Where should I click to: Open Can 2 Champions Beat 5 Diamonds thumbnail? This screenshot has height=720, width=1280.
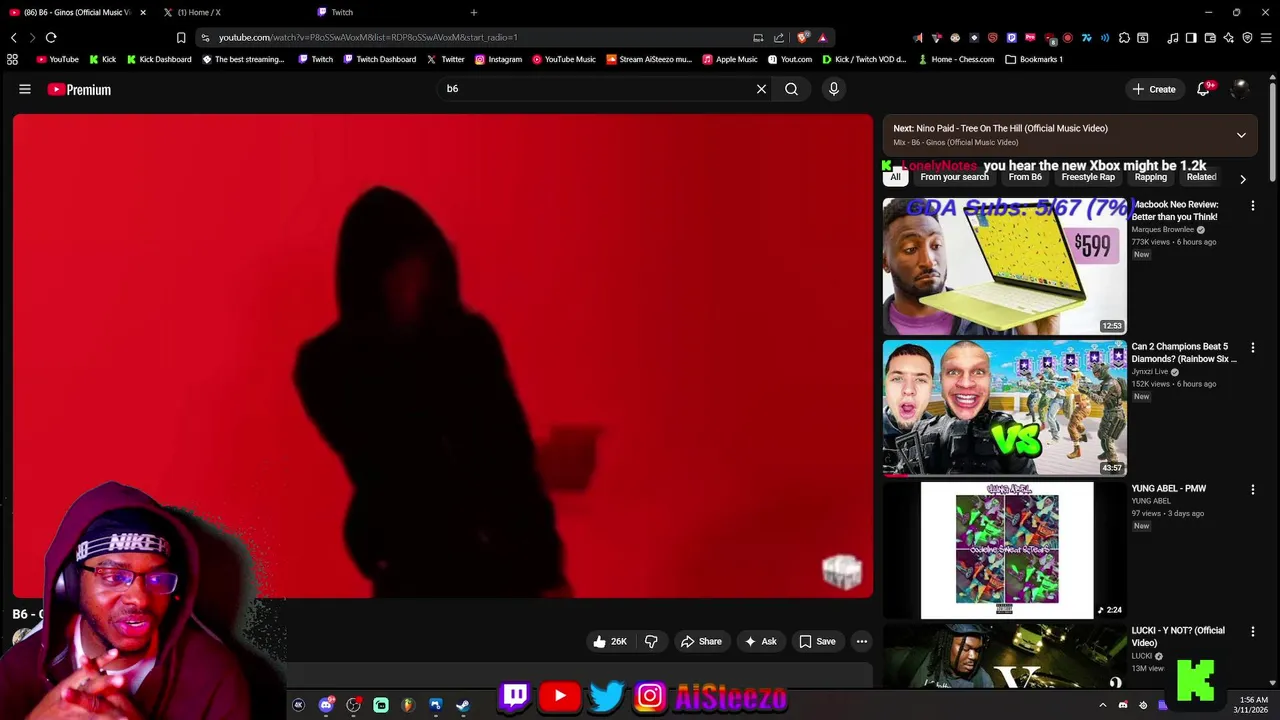click(x=1004, y=408)
